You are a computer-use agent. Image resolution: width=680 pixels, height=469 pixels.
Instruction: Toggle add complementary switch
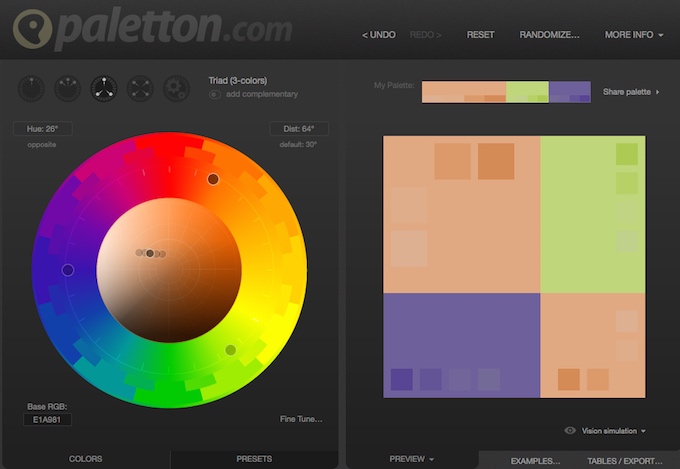[215, 94]
